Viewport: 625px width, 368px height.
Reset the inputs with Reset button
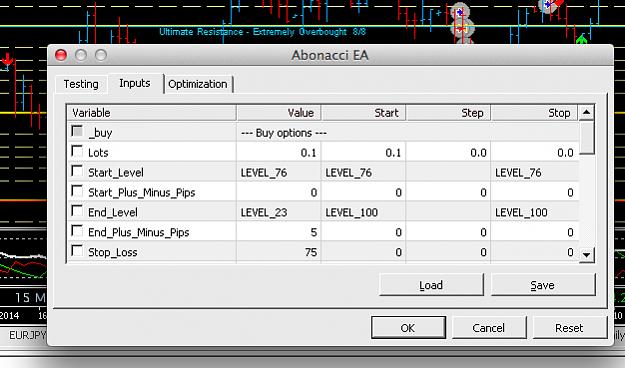(x=569, y=328)
